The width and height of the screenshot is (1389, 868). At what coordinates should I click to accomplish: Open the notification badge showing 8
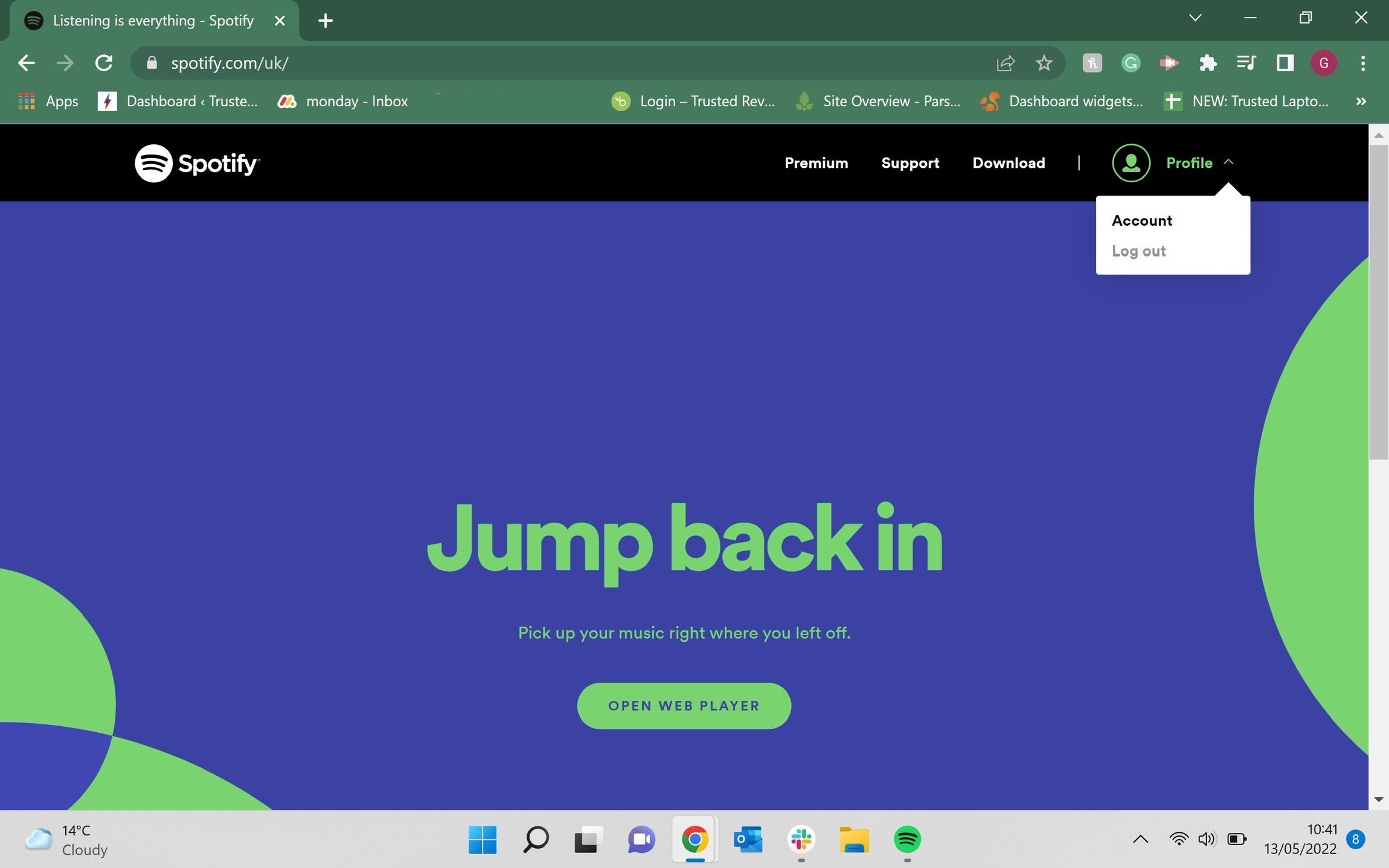[1355, 839]
